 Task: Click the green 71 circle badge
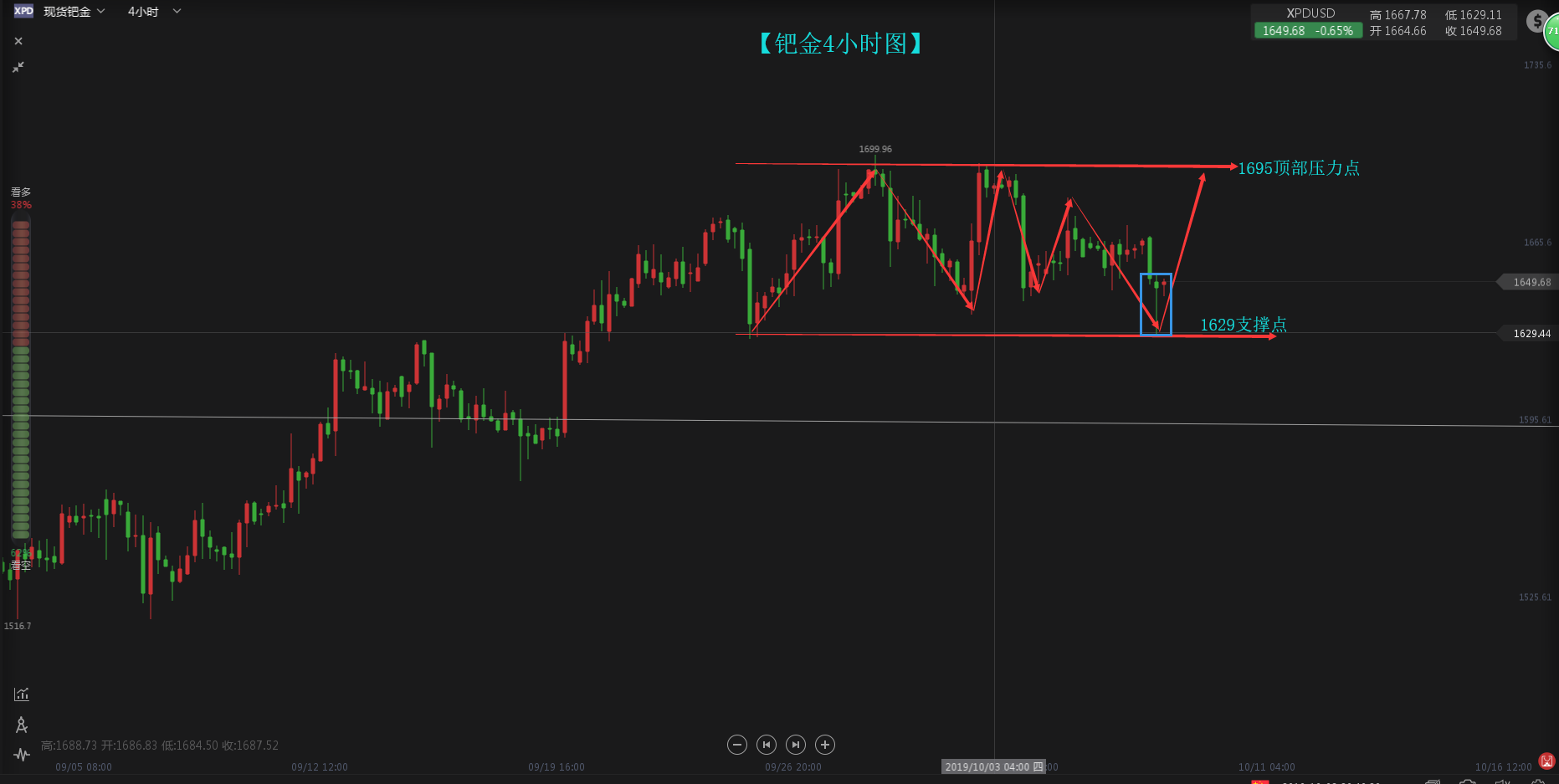1551,31
